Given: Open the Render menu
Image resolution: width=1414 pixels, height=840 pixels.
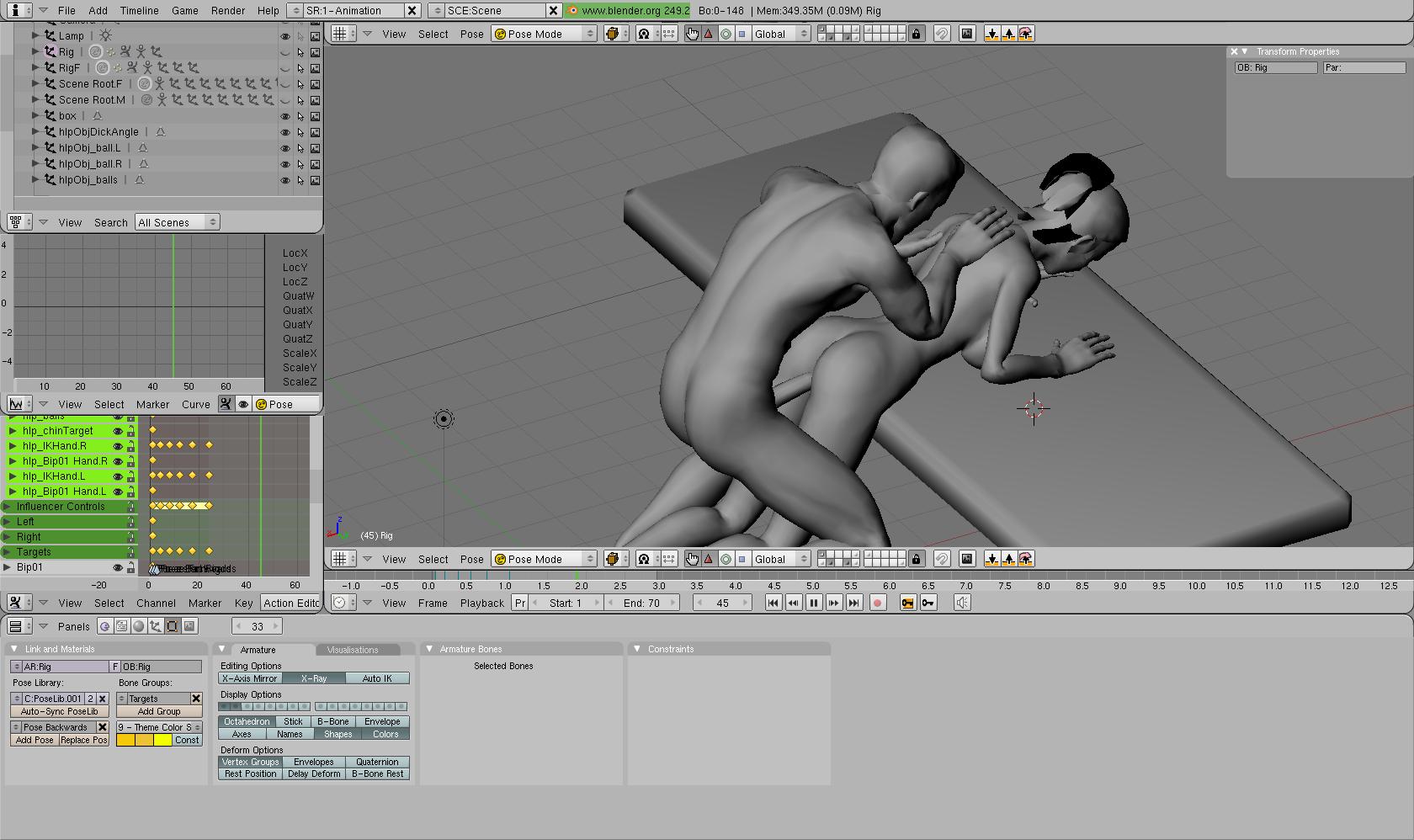Looking at the screenshot, I should coord(228,11).
